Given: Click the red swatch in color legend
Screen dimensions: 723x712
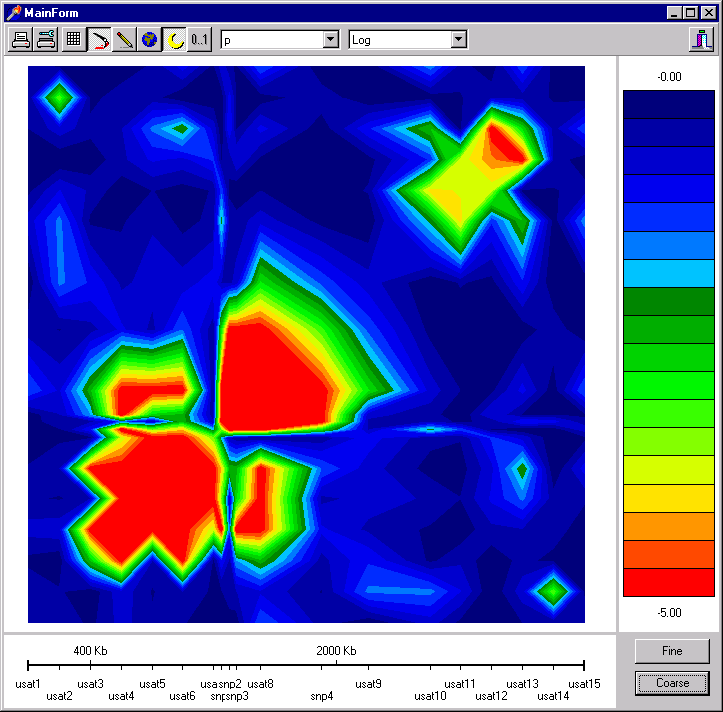Looking at the screenshot, I should coord(668,582).
